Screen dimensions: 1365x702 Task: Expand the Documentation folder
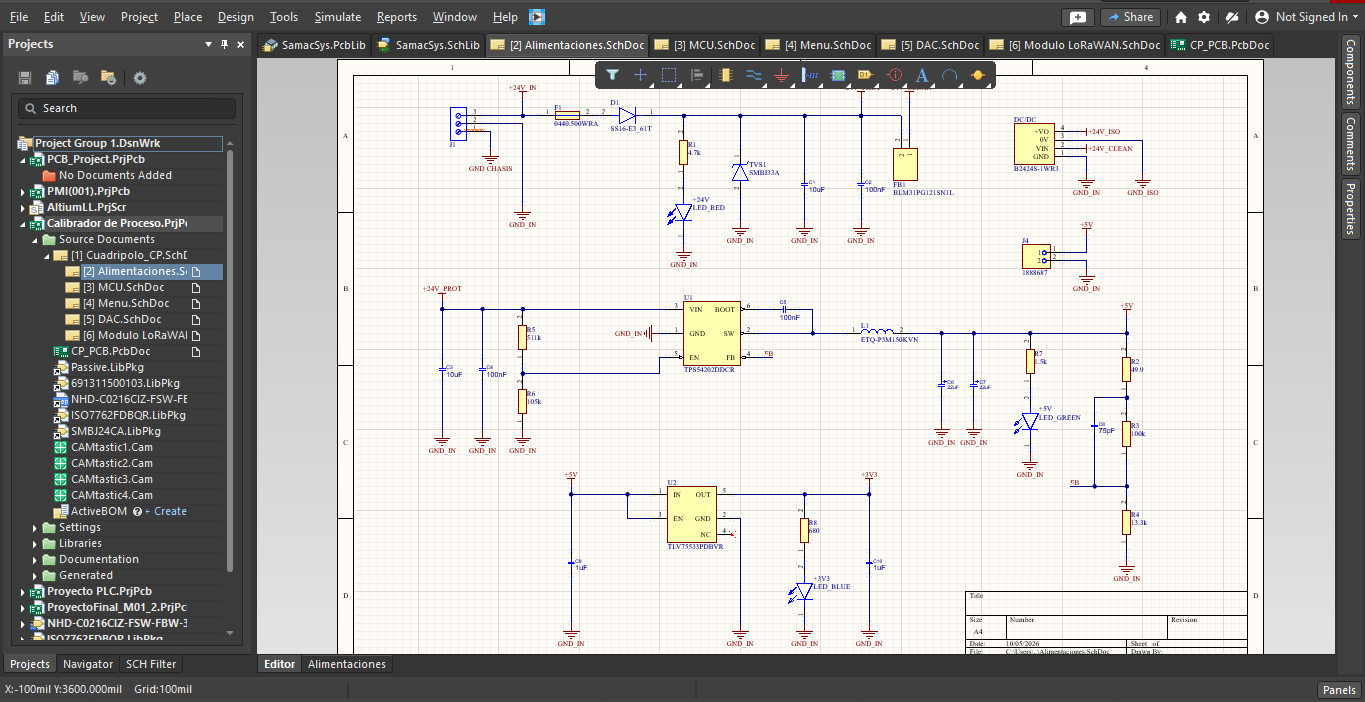point(35,559)
